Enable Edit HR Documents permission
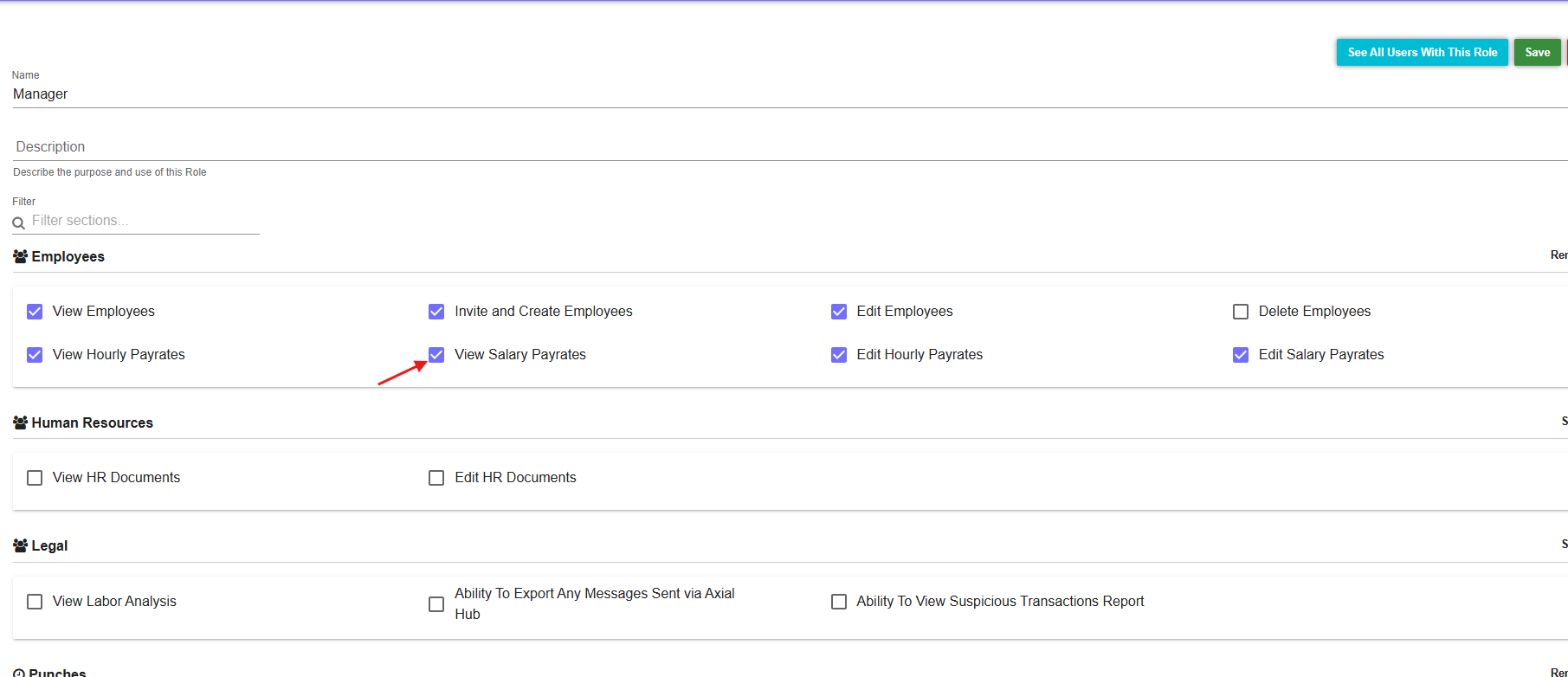 click(436, 478)
